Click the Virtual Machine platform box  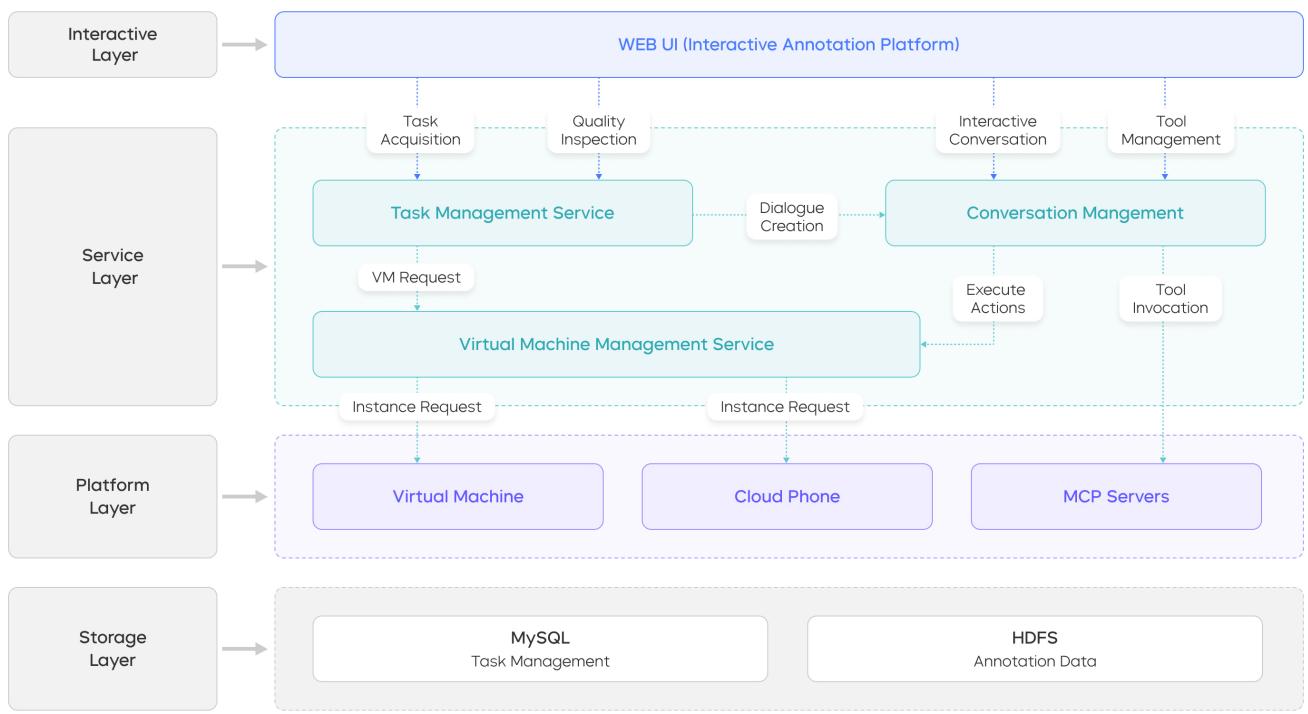(x=458, y=496)
